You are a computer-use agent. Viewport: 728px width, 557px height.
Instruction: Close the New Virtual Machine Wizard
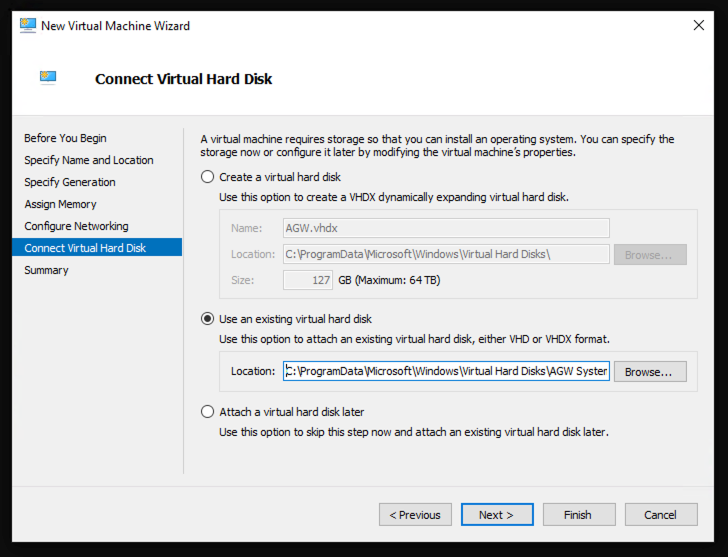coord(698,25)
